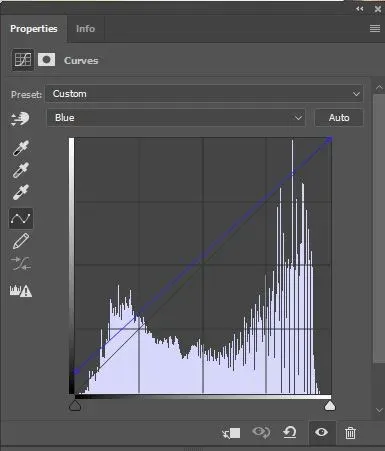
Task: Close the Properties panel
Action: [378, 9]
